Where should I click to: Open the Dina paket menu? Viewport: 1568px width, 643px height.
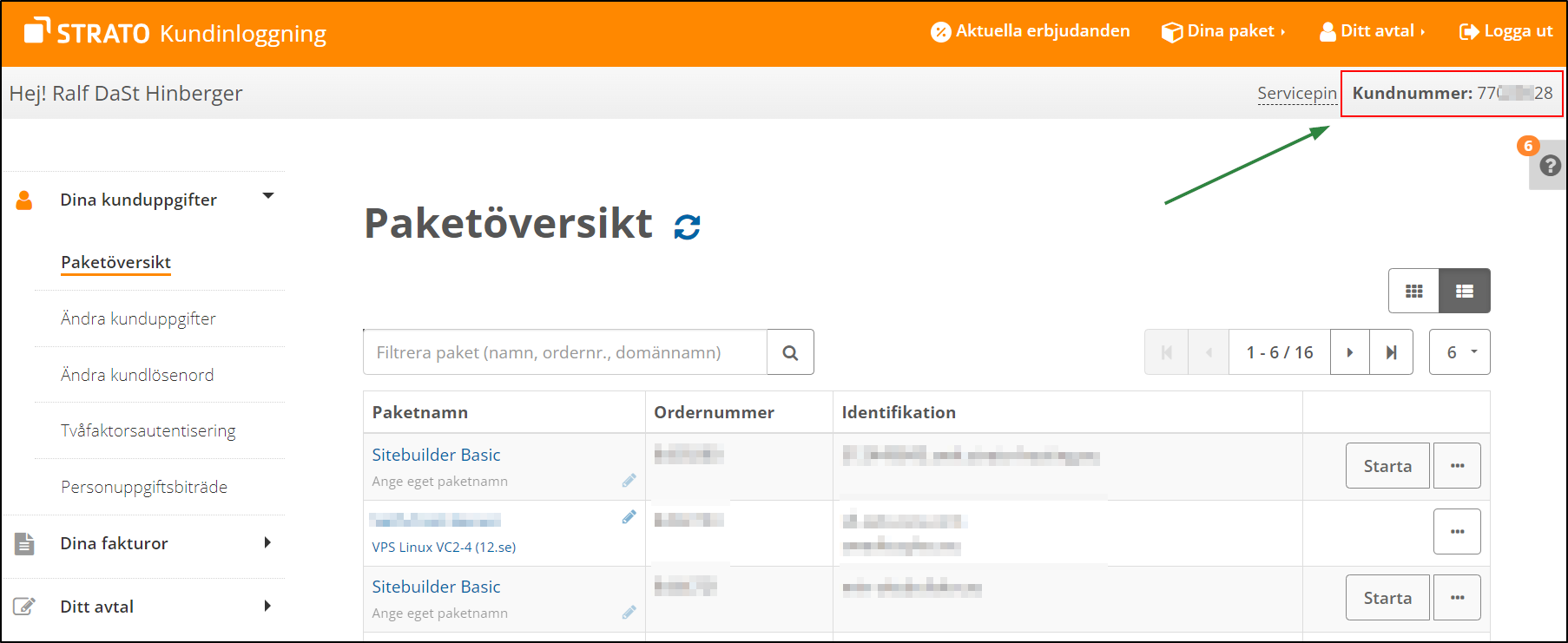tap(1224, 31)
